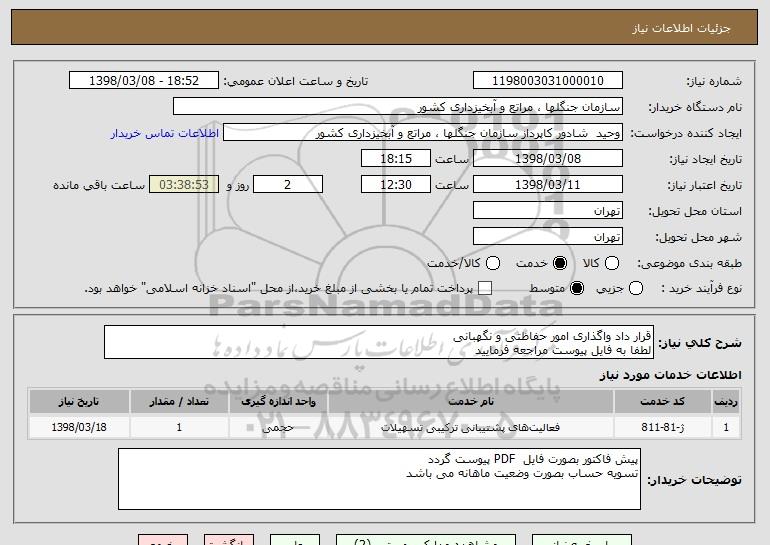Click row number cell 1 under ردیف
770x545 pixels.
pos(726,427)
